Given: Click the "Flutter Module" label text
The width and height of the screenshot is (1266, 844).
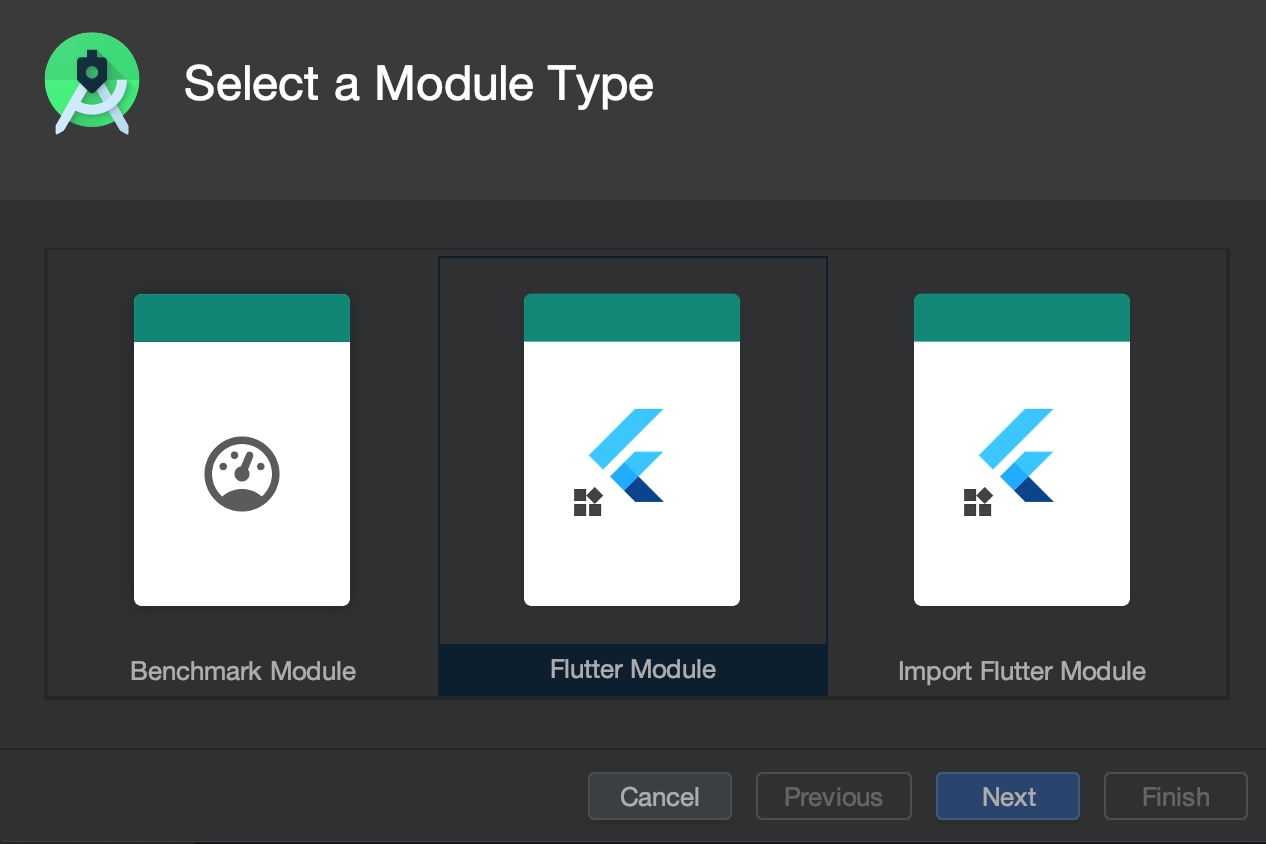Looking at the screenshot, I should (633, 669).
